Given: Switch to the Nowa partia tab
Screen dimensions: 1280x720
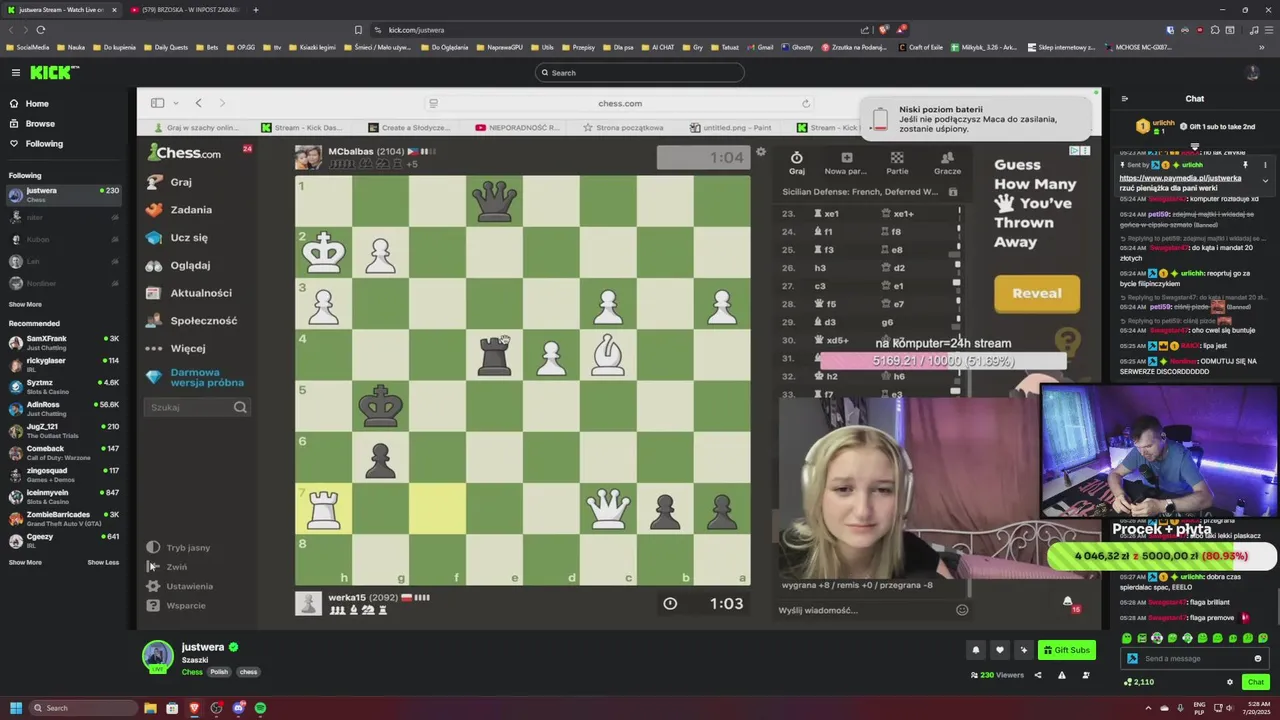Looking at the screenshot, I should [846, 163].
